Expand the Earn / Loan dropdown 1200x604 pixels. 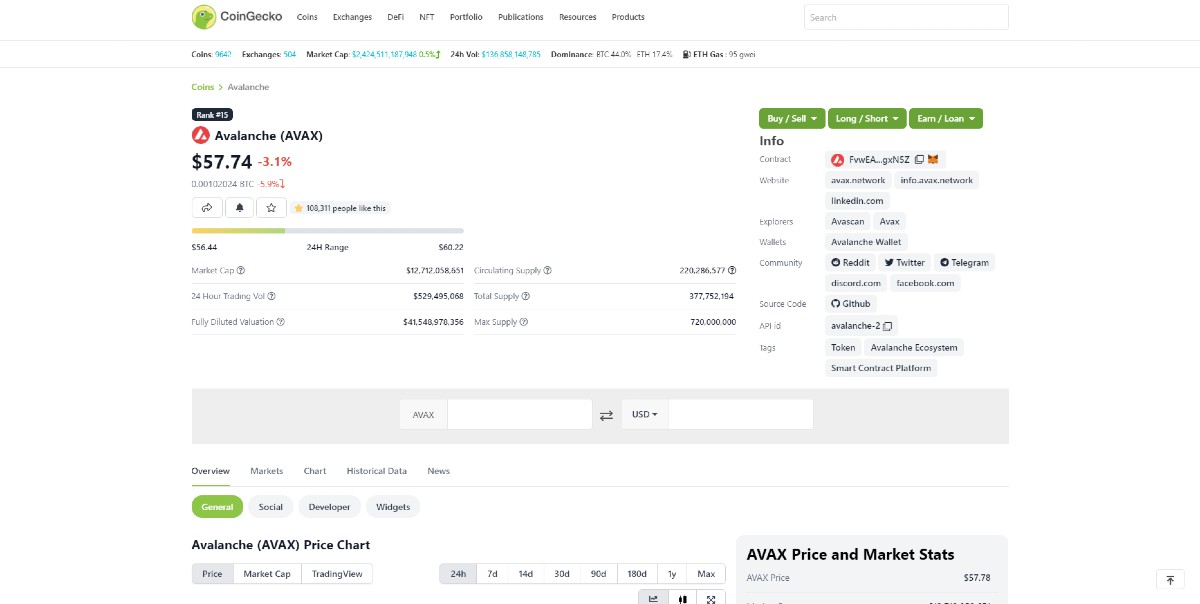click(946, 119)
